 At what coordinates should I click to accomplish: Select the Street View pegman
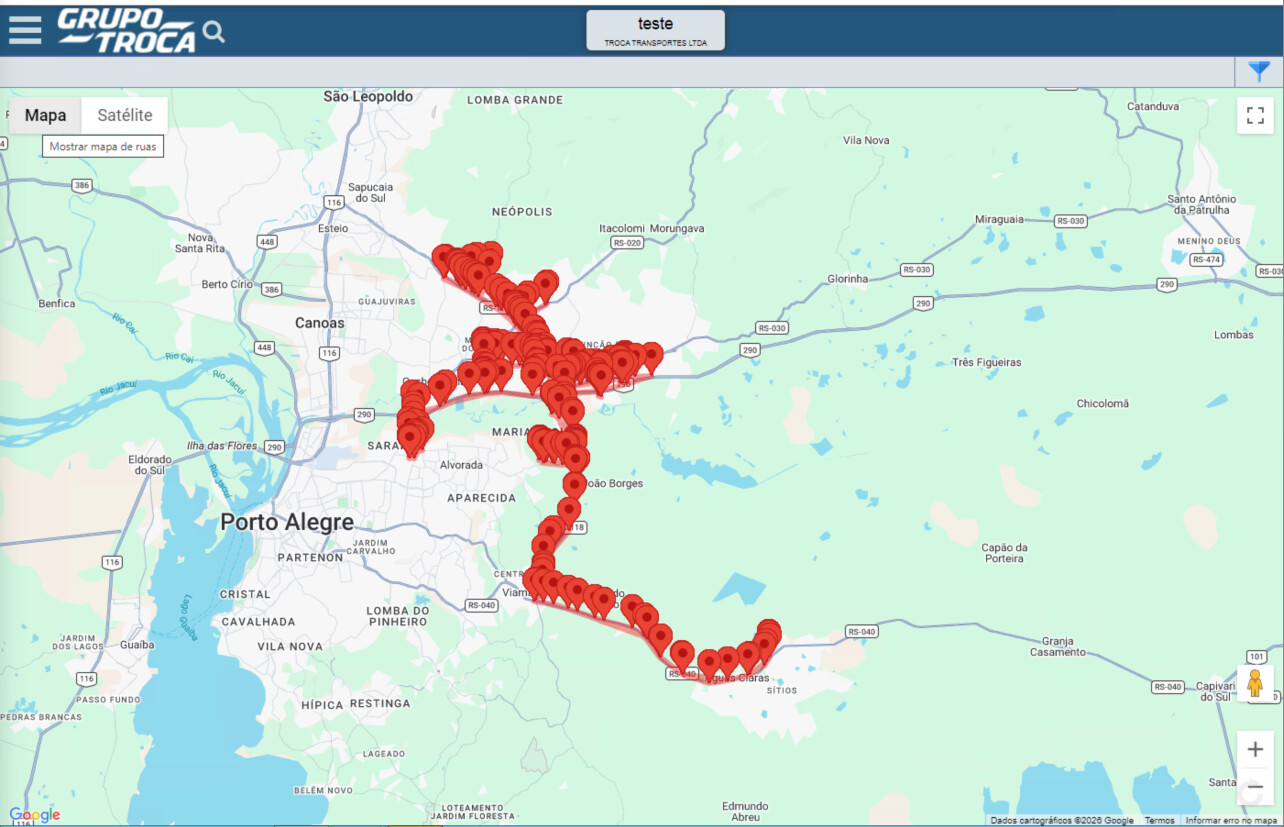coord(1255,684)
